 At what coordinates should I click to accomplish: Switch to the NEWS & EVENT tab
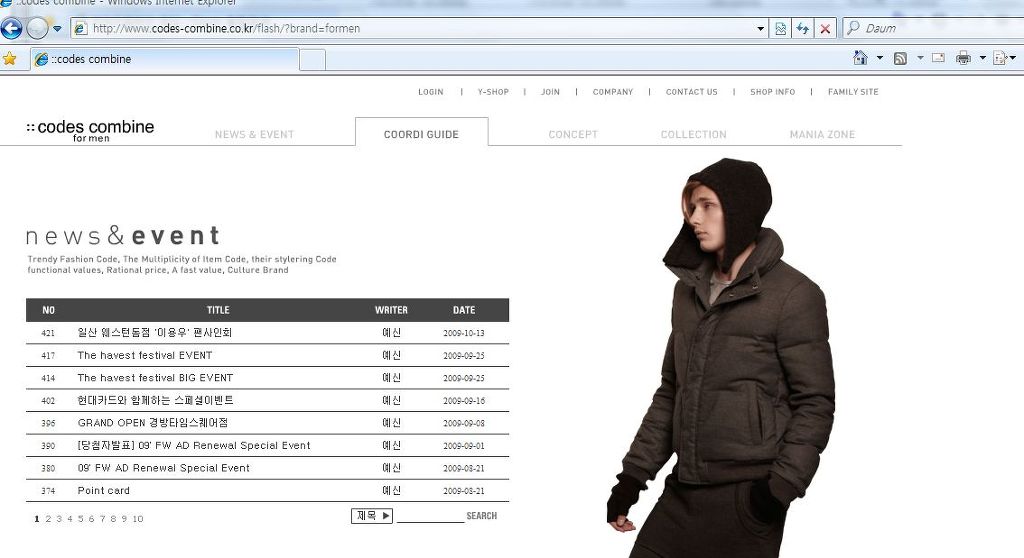pyautogui.click(x=254, y=134)
